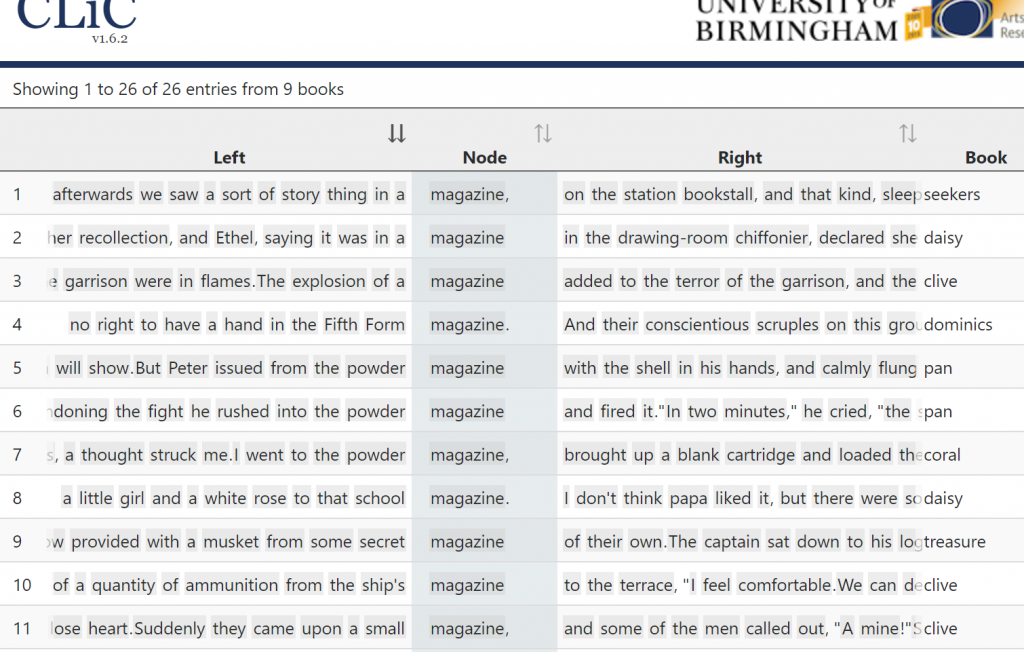Open book 'coral' in row 7
1024x652 pixels.
[942, 455]
